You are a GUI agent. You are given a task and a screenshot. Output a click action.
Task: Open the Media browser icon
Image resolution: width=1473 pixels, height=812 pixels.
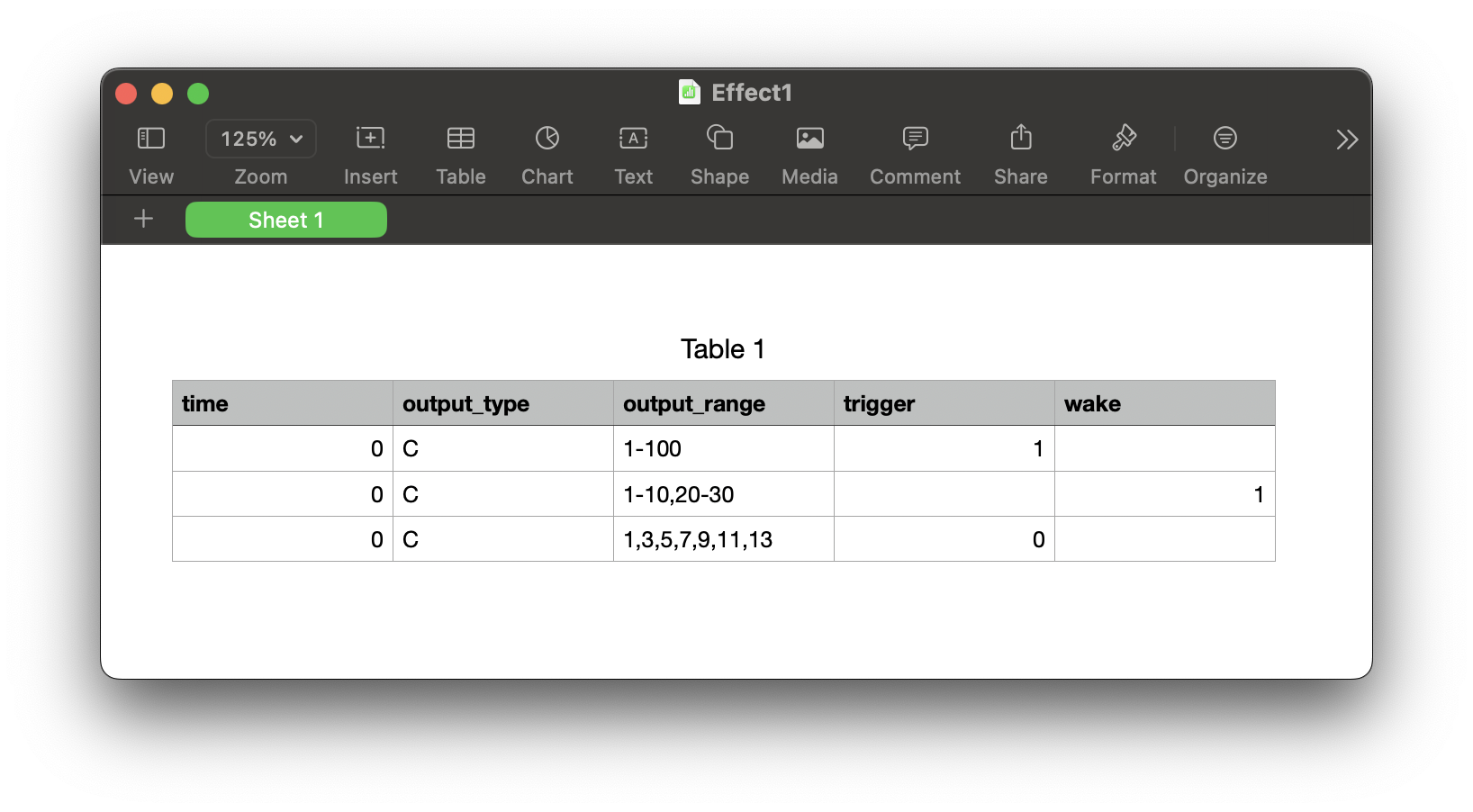[x=809, y=153]
